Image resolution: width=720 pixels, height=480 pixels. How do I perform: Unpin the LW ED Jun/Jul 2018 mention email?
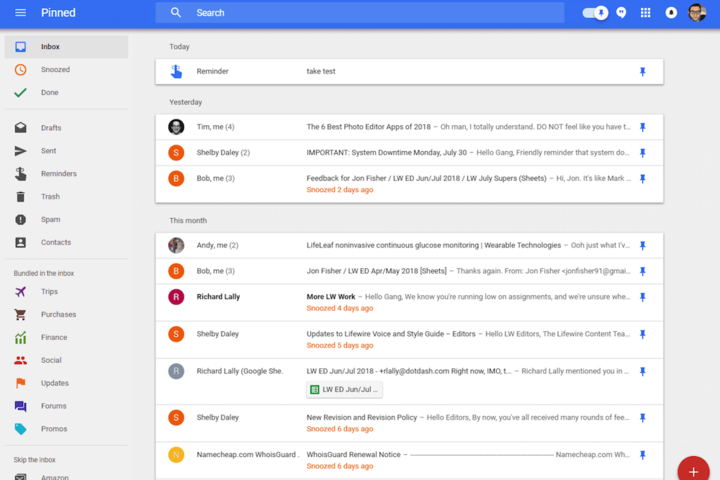pos(642,372)
